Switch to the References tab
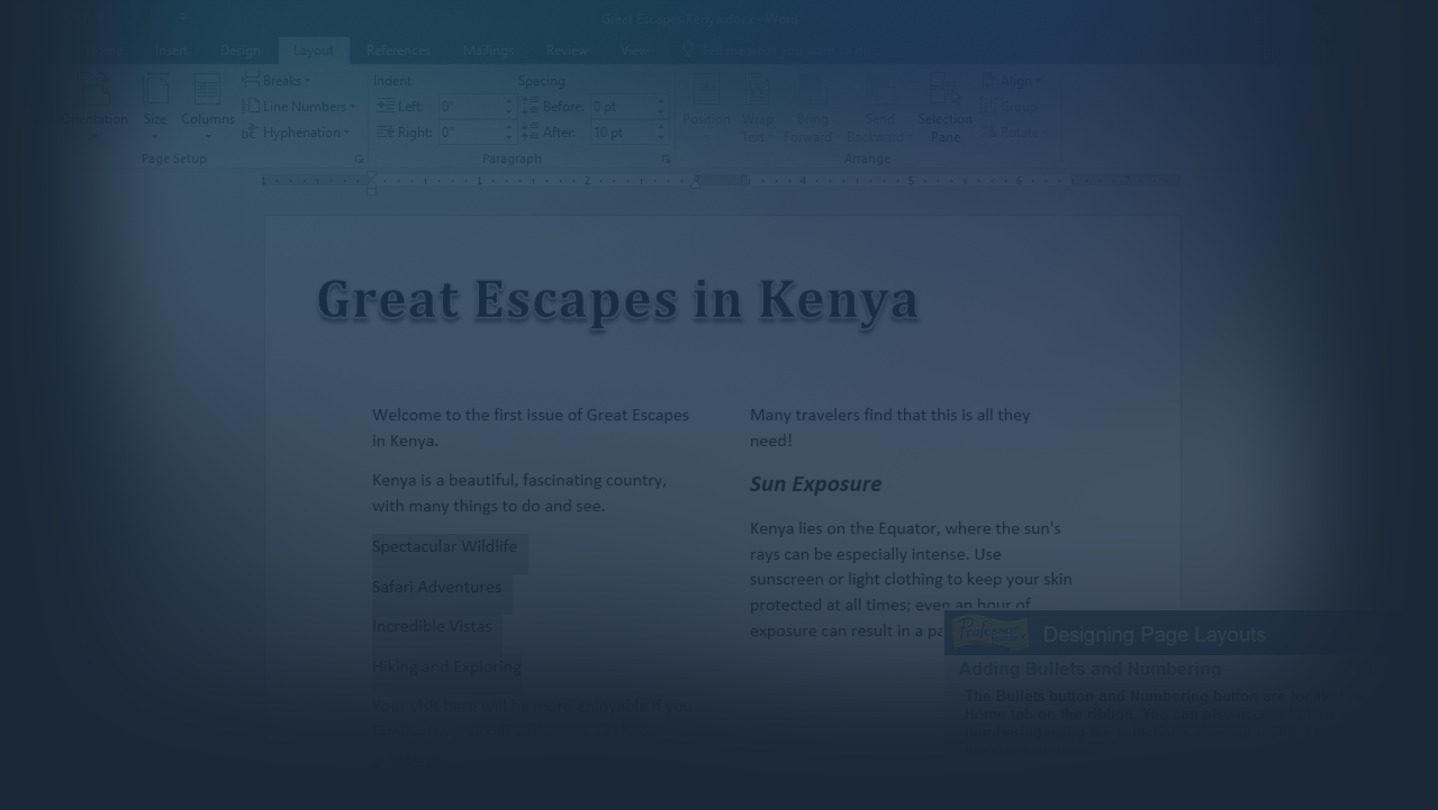This screenshot has width=1438, height=810. pos(398,50)
